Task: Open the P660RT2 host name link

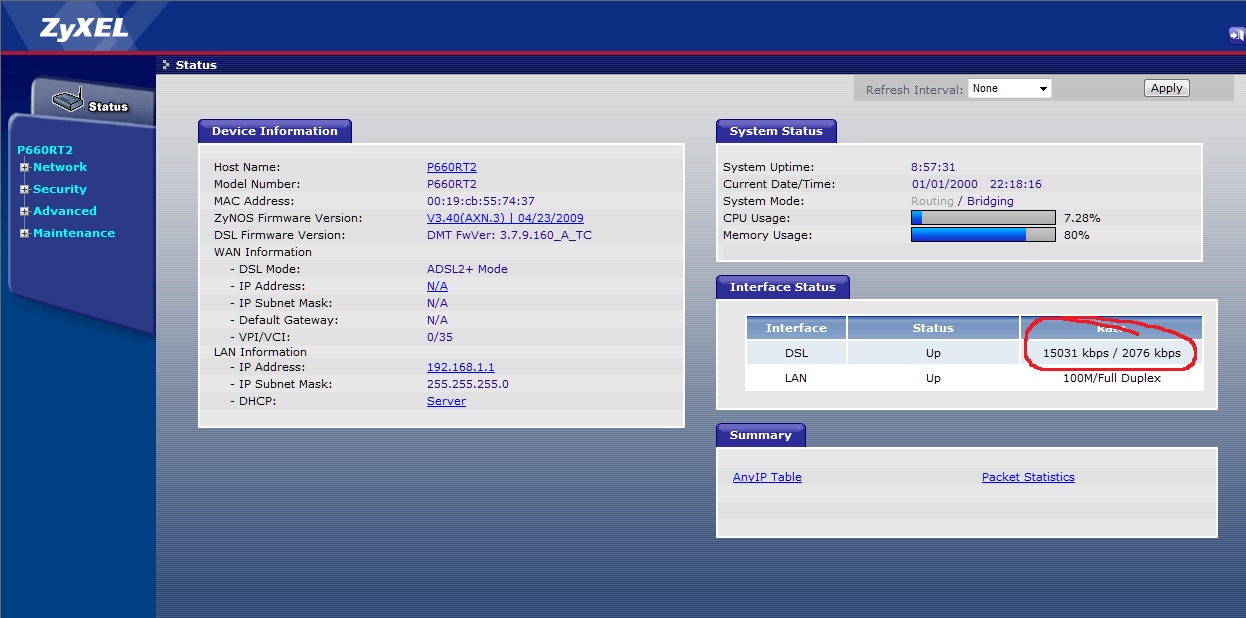Action: [x=452, y=167]
